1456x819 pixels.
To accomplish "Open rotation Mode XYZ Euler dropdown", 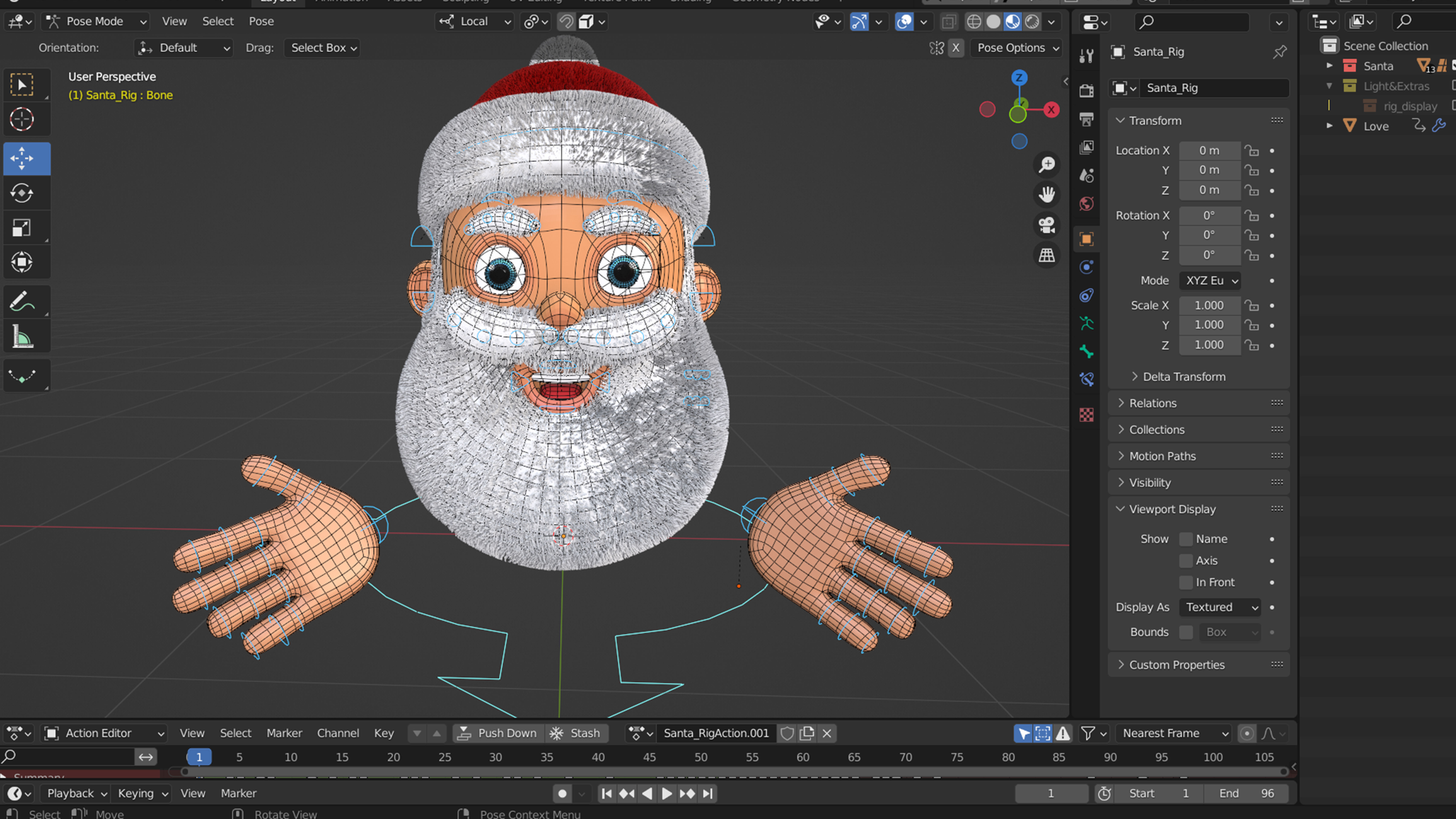I will (1210, 281).
